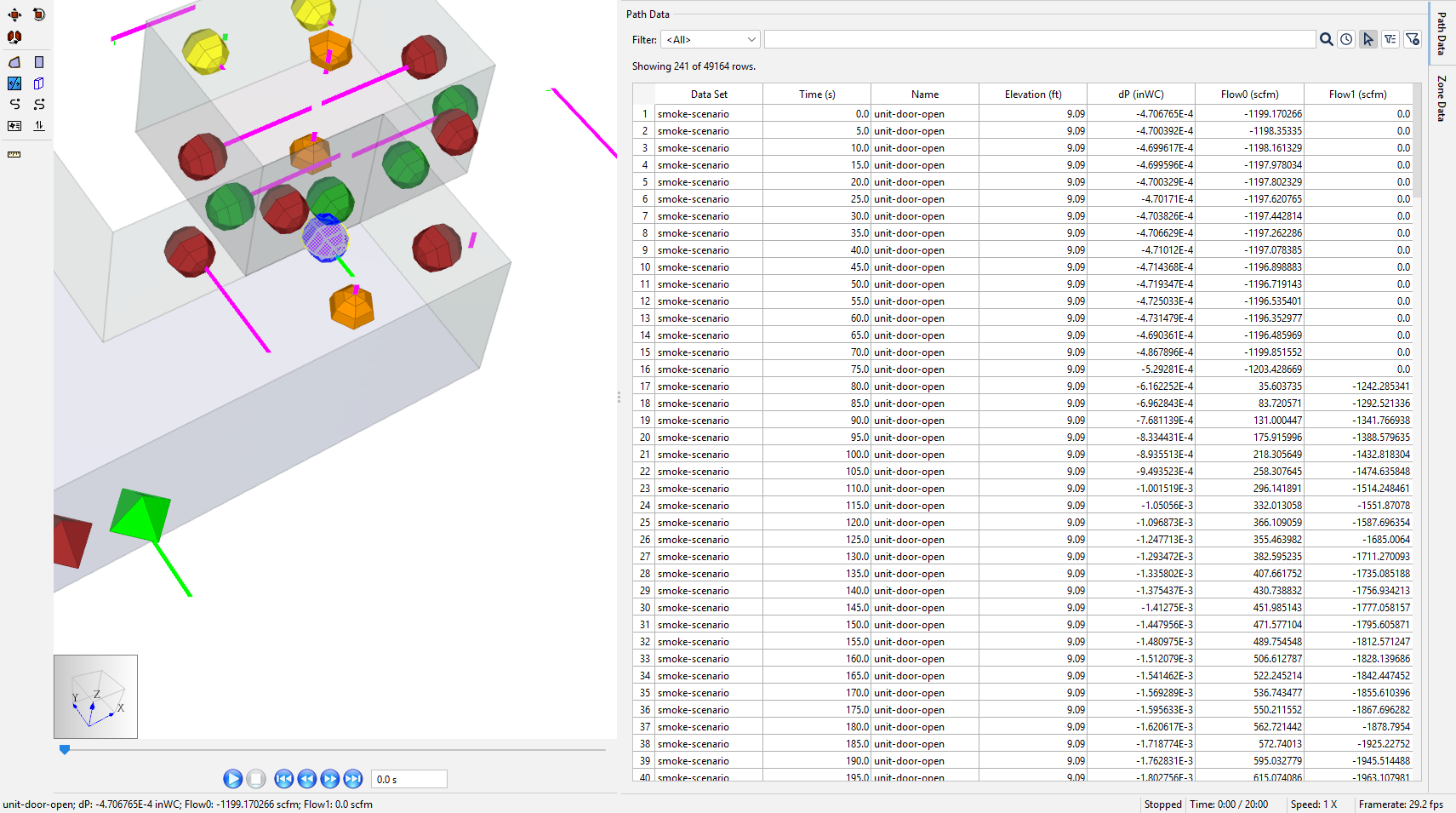Sort by the dP (inWC) column header
The height and width of the screenshot is (813, 1456).
(1140, 94)
